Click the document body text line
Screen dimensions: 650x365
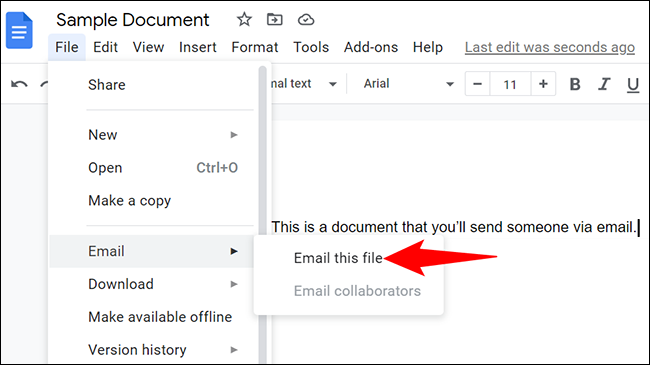click(454, 227)
